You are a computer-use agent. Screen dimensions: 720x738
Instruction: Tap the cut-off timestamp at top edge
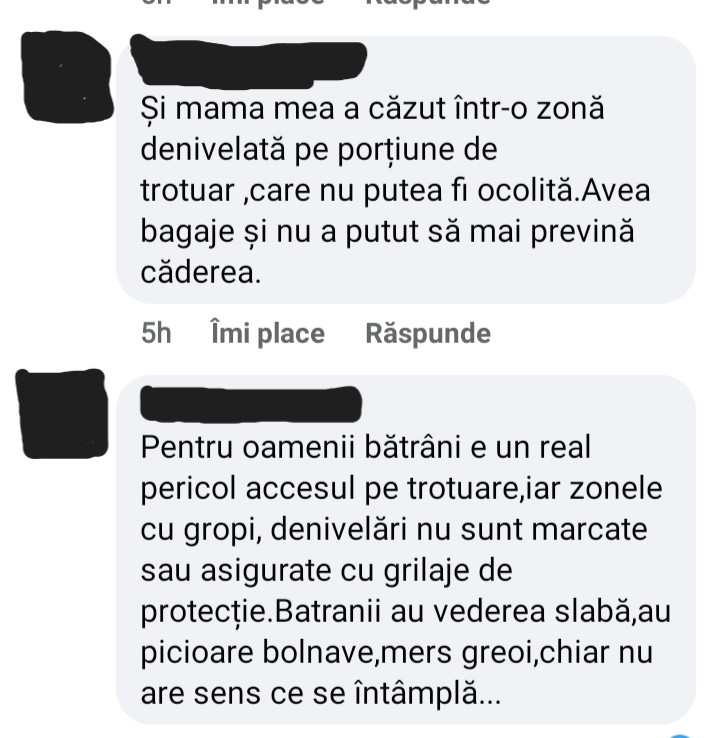tap(156, 2)
